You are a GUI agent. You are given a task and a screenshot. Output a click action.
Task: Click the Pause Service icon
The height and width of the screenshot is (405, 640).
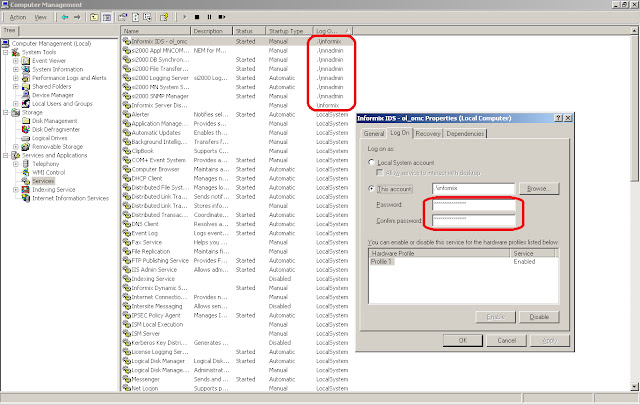[x=209, y=17]
